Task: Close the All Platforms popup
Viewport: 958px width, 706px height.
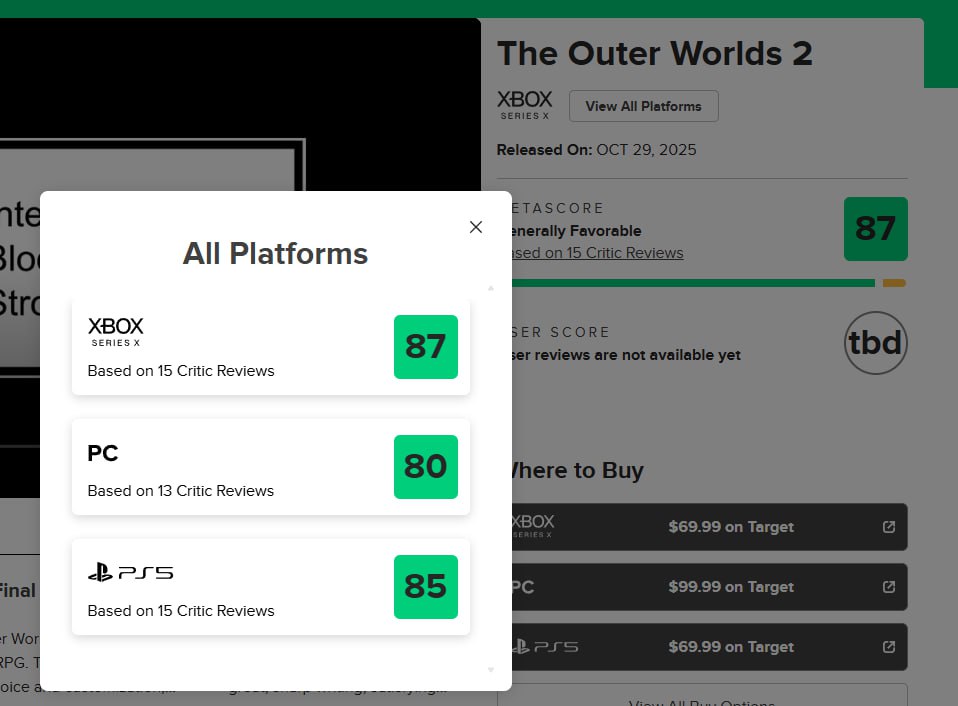Action: tap(476, 227)
